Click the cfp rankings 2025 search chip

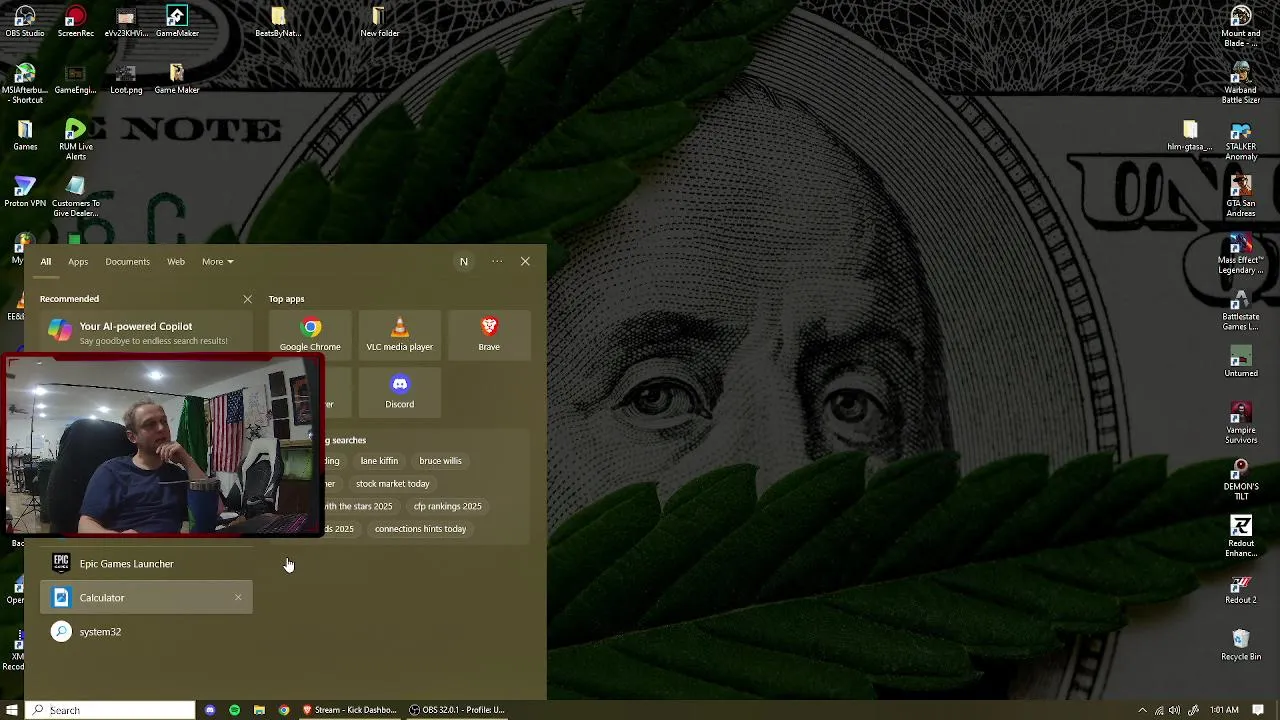click(x=447, y=506)
